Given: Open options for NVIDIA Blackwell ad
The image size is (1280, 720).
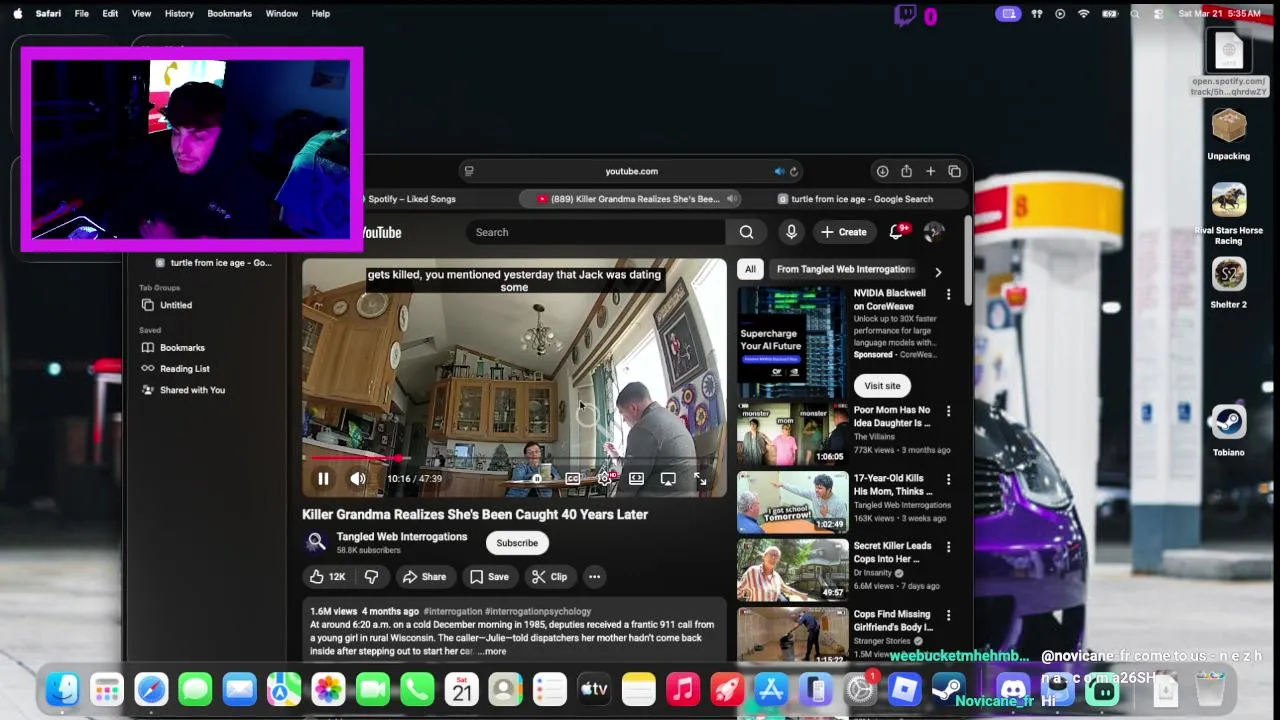Looking at the screenshot, I should (x=948, y=294).
